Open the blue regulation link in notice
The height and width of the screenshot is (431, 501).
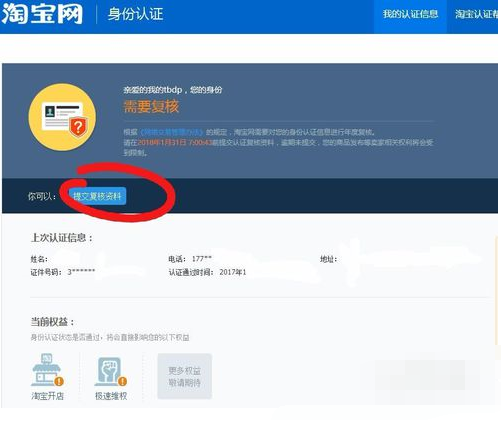(x=172, y=132)
